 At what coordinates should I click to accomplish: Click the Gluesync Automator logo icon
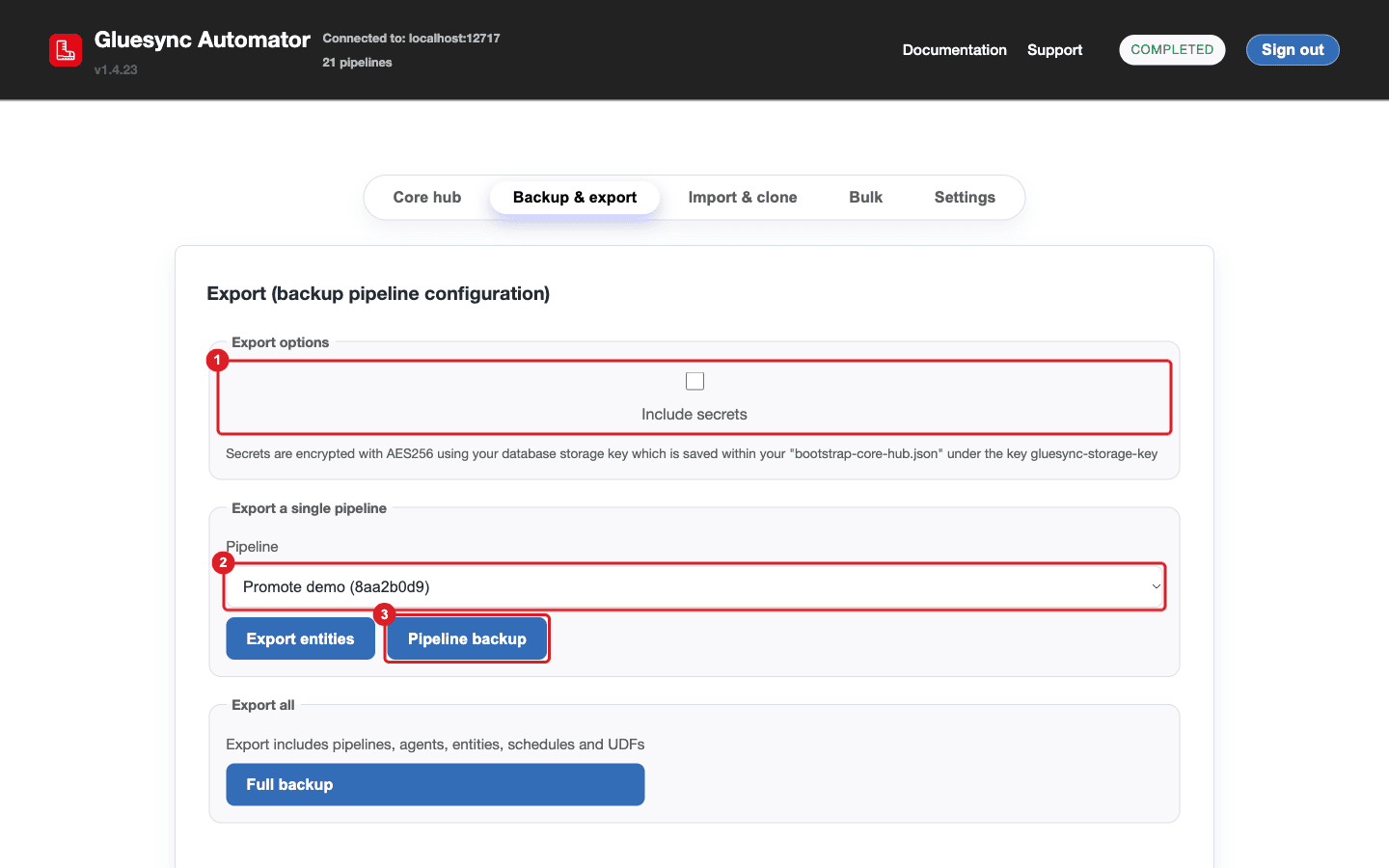coord(66,50)
